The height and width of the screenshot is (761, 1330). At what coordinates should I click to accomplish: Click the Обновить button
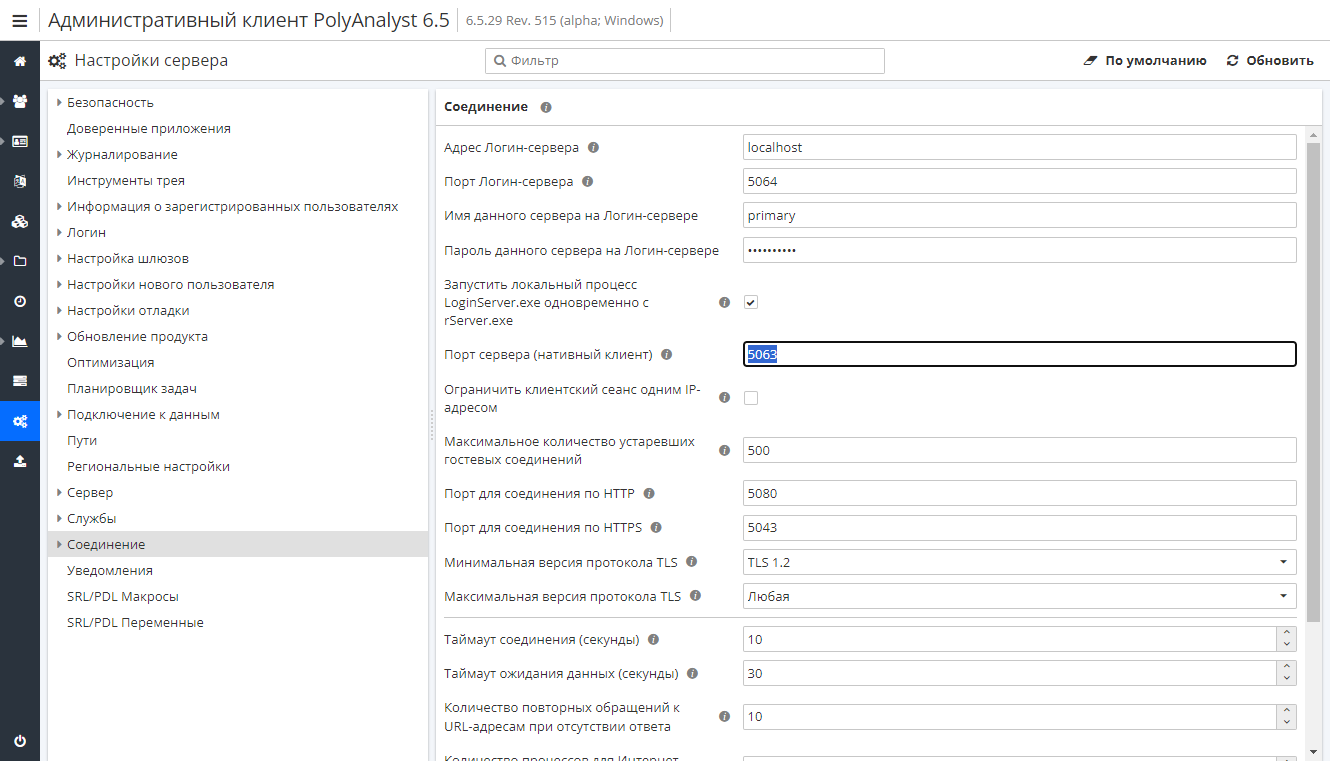coord(1270,61)
